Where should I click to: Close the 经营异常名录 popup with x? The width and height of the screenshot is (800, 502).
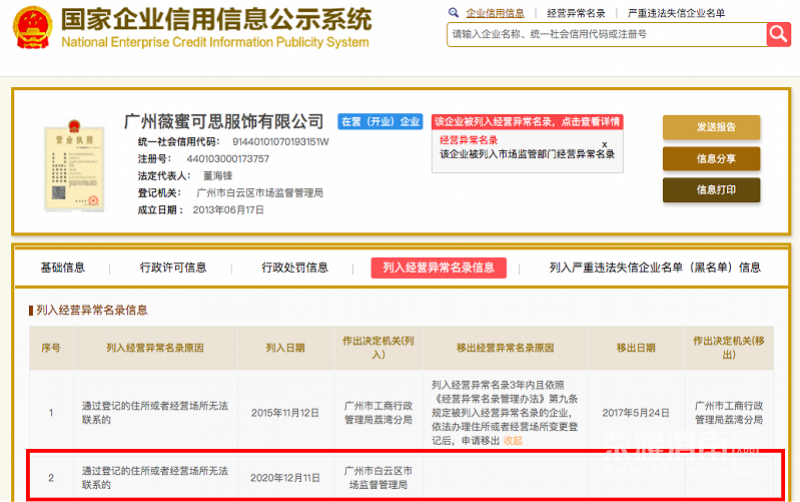click(x=604, y=144)
